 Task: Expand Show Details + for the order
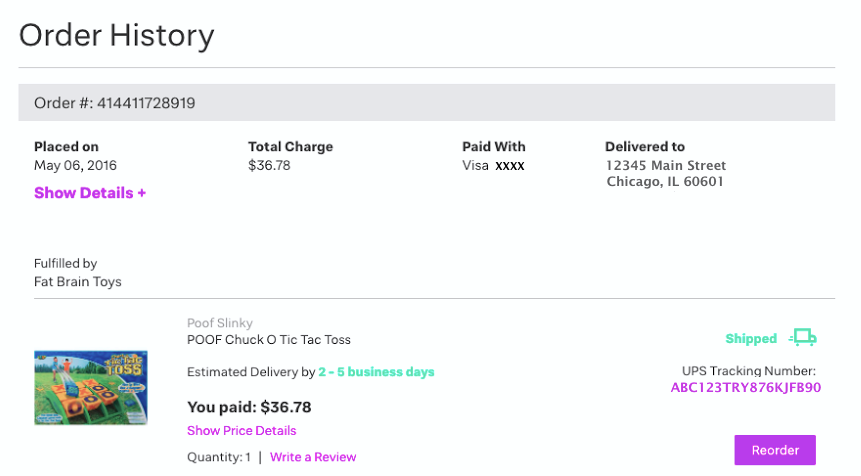click(x=90, y=193)
